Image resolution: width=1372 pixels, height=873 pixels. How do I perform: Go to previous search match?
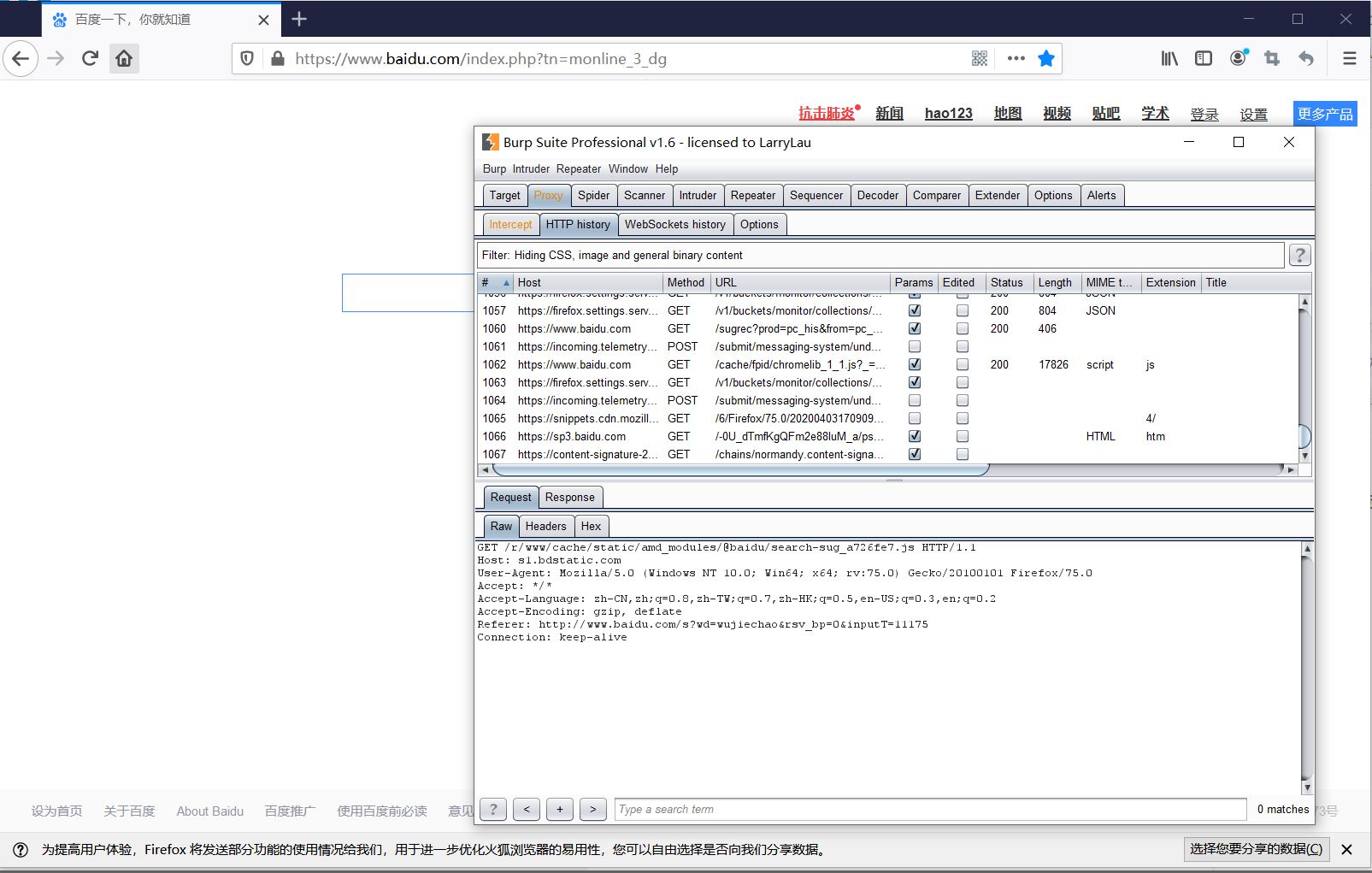527,809
